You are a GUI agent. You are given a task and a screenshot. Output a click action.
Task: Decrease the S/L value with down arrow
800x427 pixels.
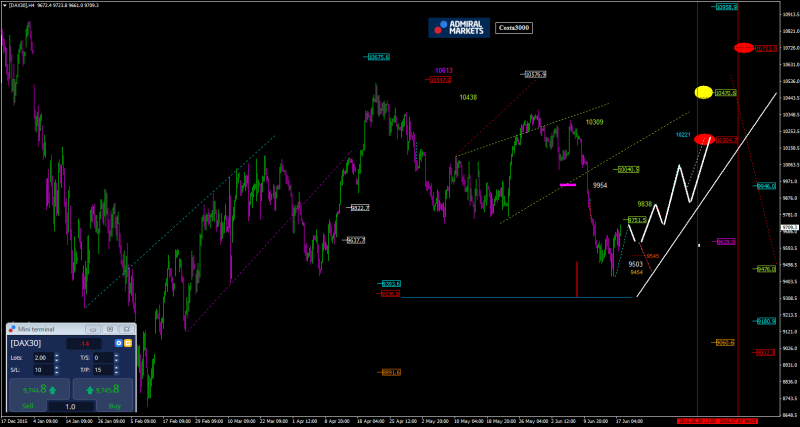coord(57,372)
